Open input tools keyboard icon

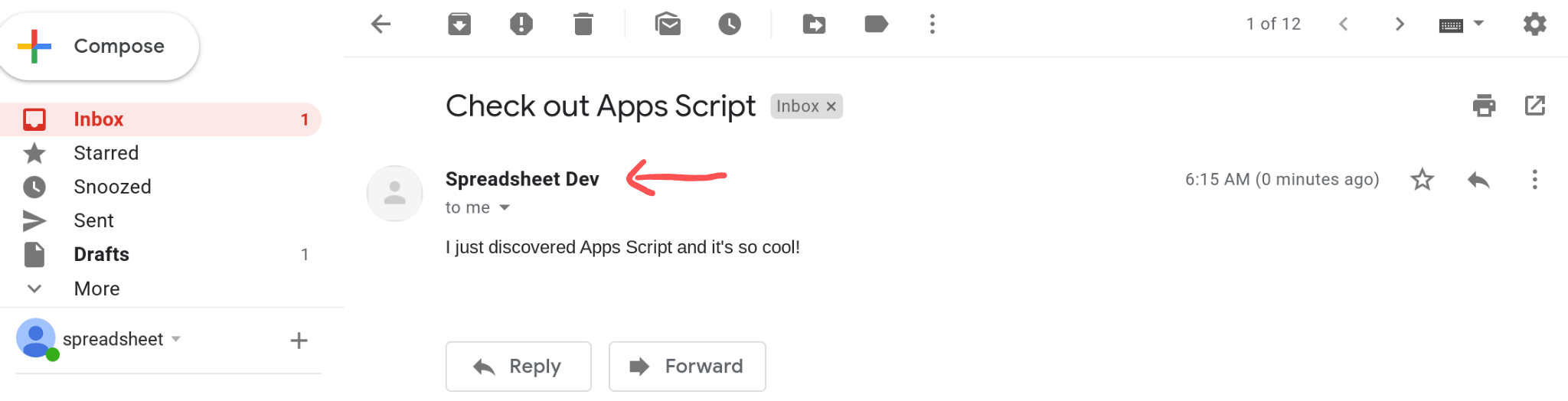click(1451, 26)
